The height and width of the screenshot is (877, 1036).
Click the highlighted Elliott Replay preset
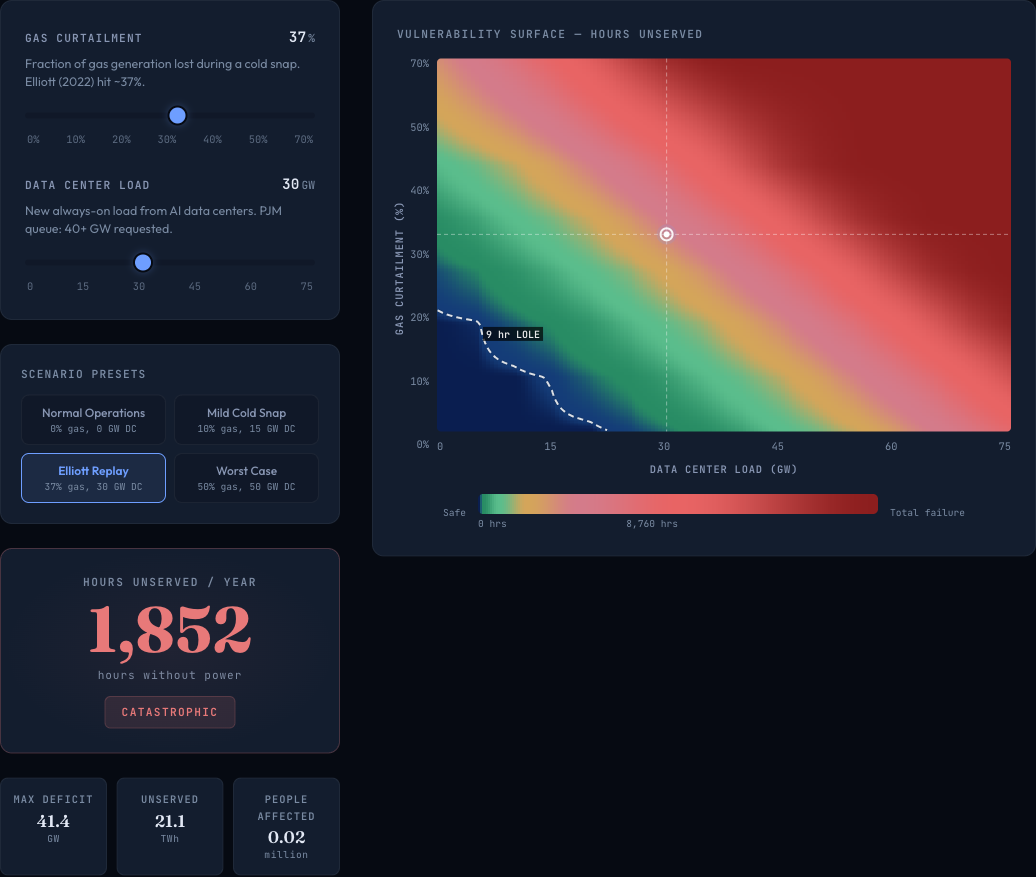(93, 477)
